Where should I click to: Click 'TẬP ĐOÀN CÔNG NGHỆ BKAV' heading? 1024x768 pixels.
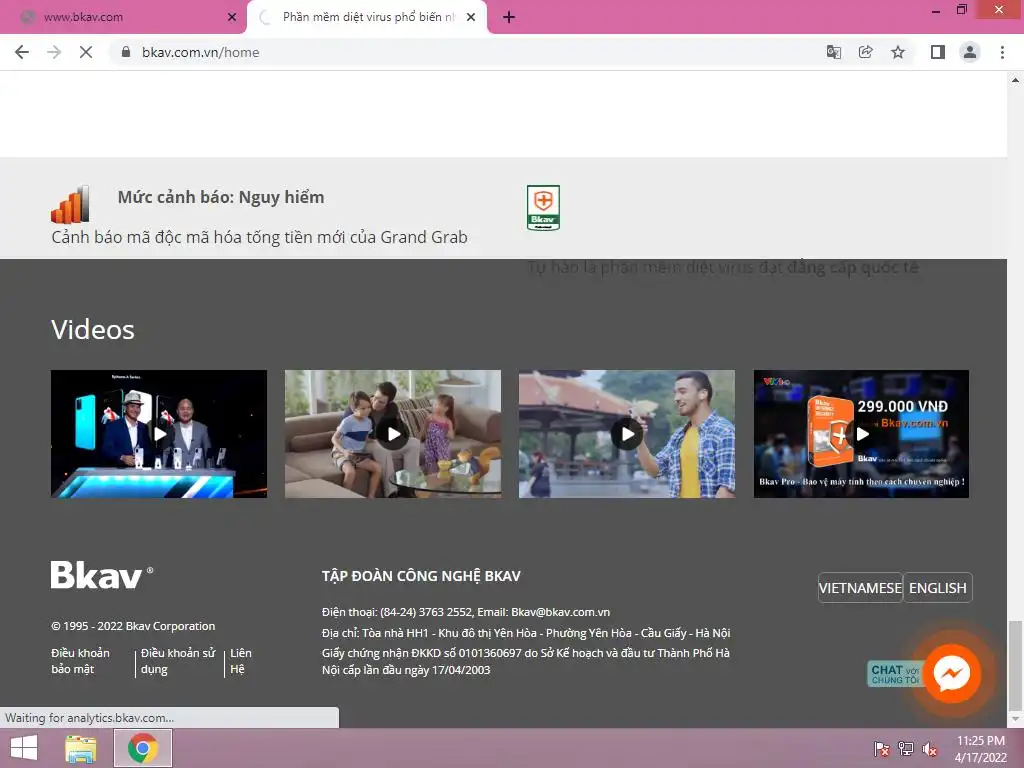click(421, 576)
